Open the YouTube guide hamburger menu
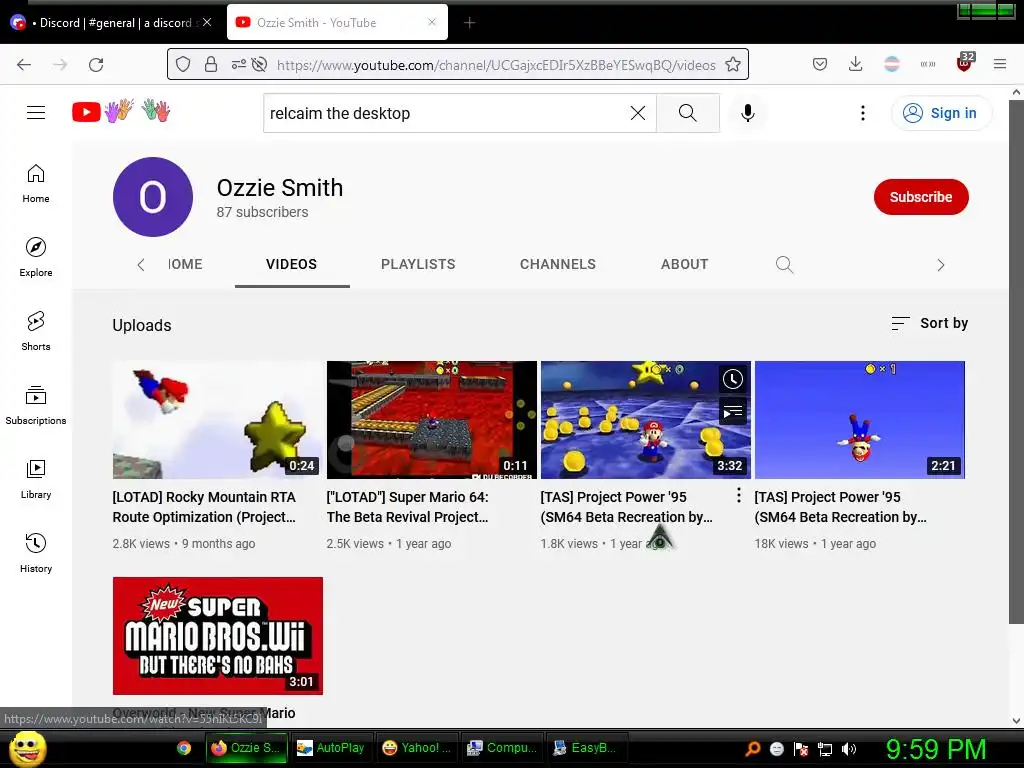1024x768 pixels. [36, 112]
